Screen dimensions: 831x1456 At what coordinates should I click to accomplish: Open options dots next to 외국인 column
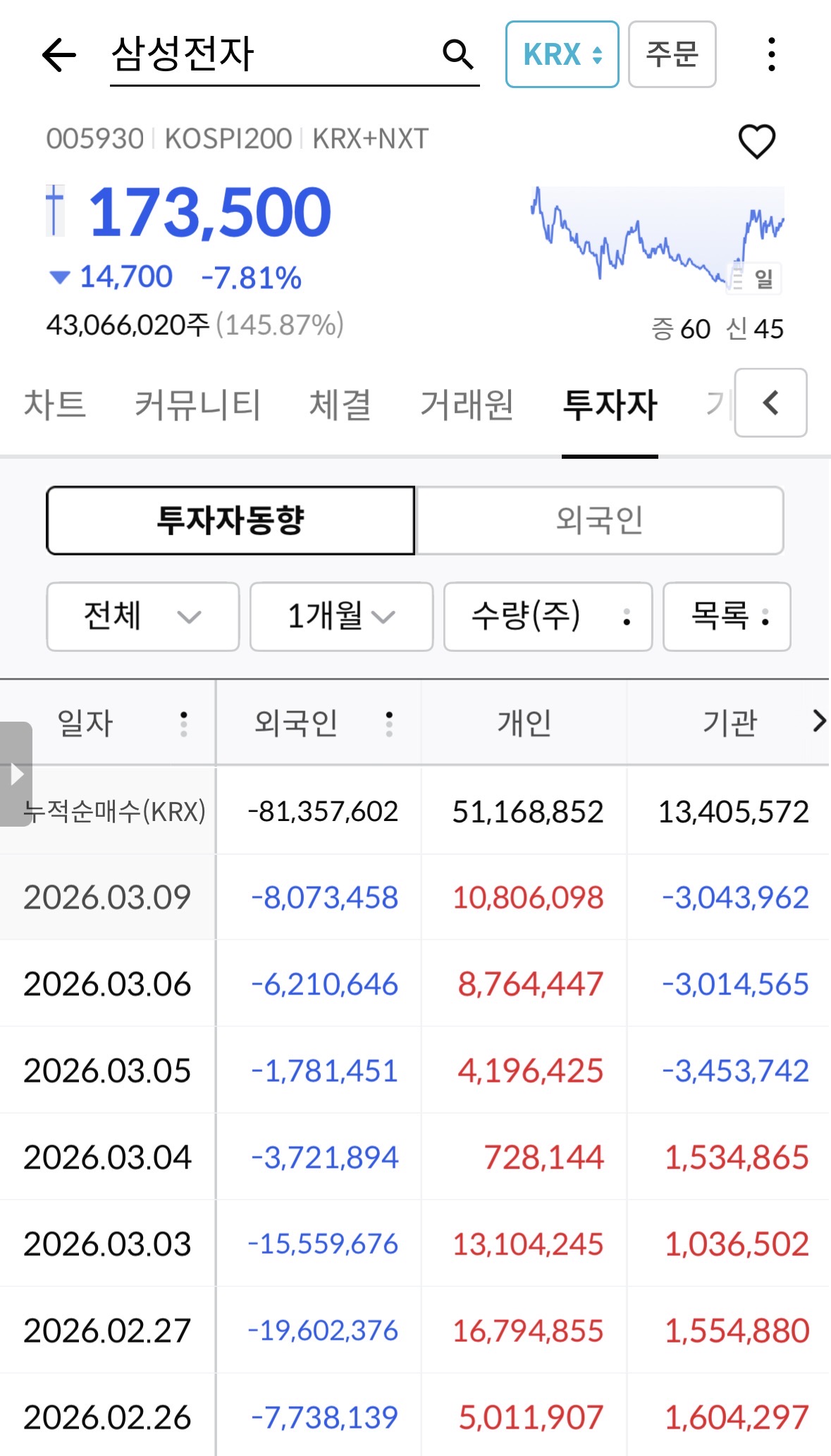tap(389, 723)
